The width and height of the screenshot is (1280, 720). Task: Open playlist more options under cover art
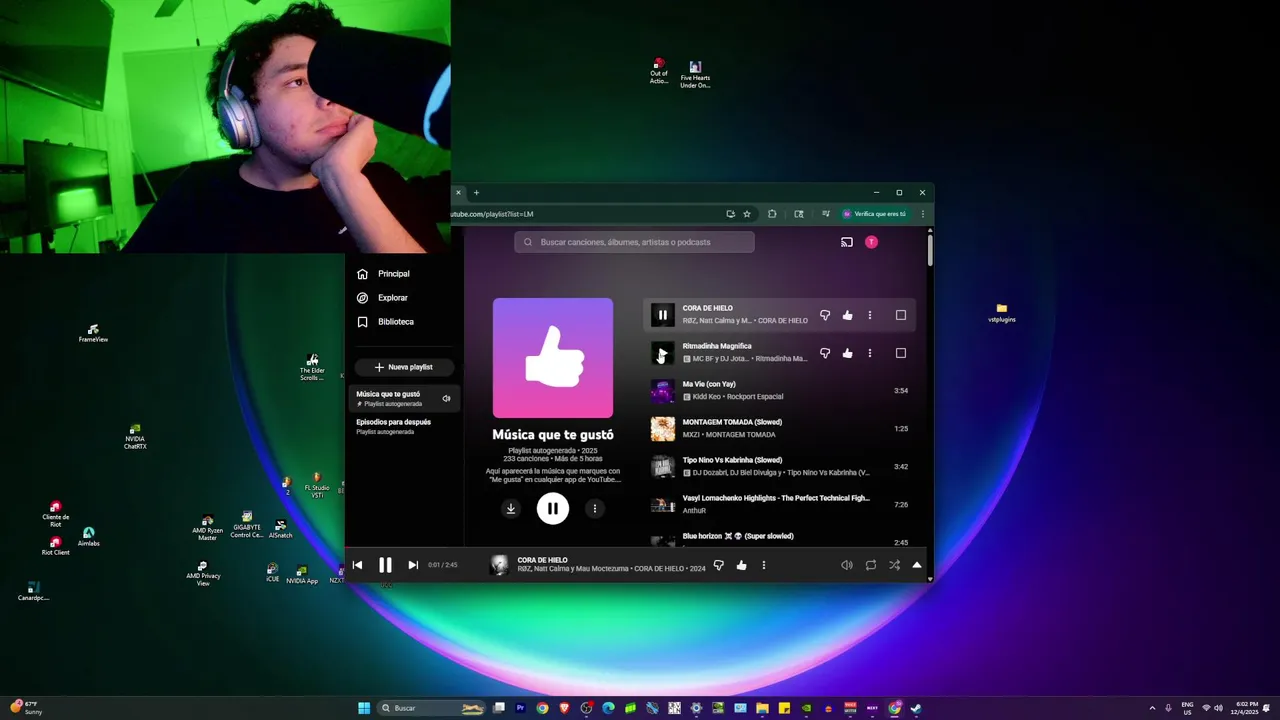(x=595, y=508)
